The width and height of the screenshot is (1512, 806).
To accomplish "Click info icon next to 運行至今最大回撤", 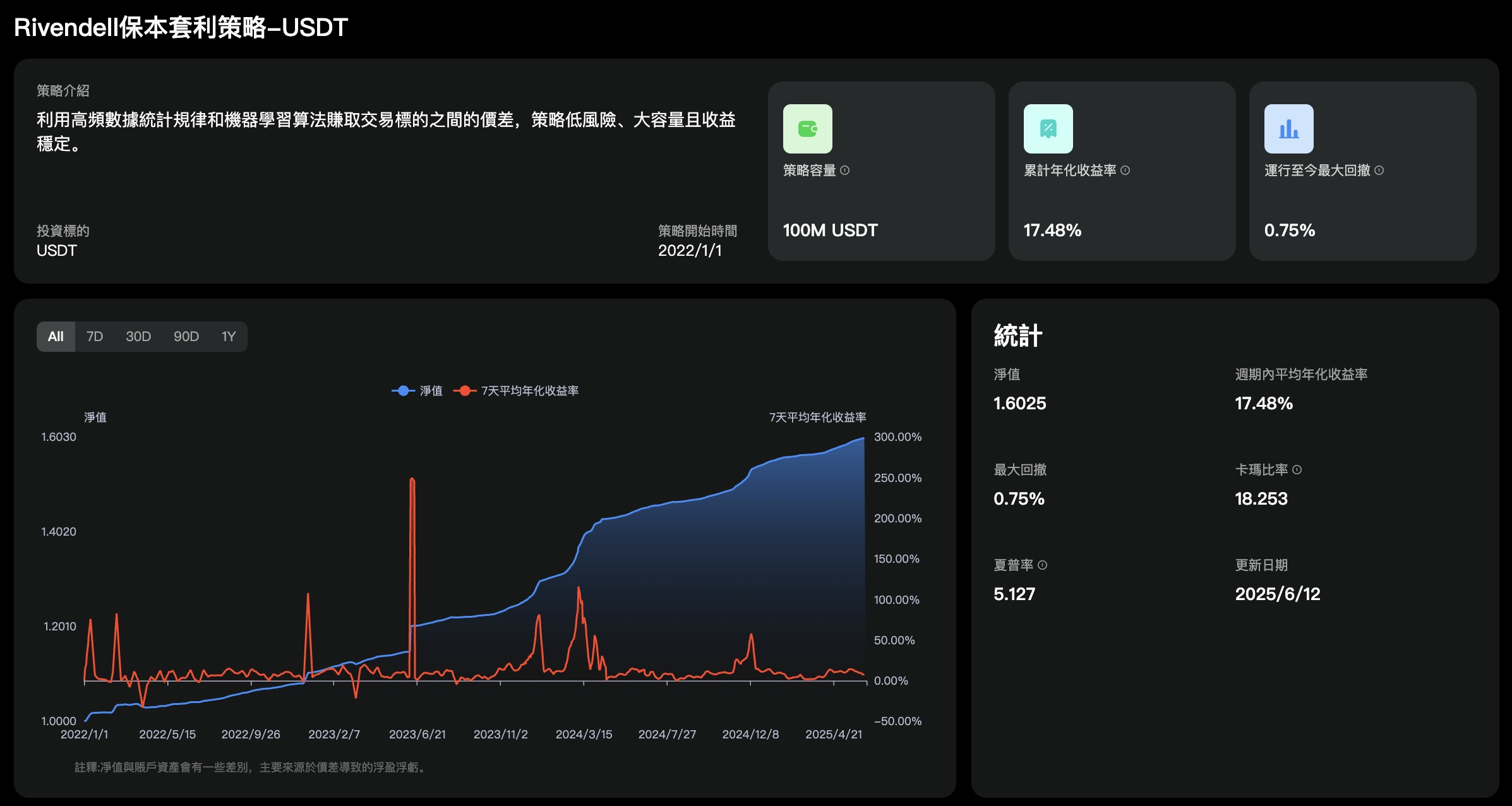I will pos(1379,171).
